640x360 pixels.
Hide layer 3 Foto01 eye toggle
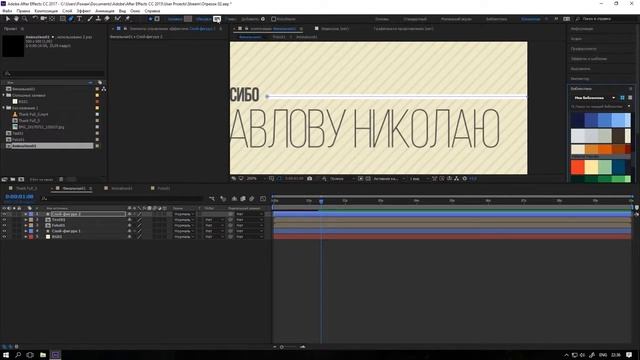(x=4, y=225)
